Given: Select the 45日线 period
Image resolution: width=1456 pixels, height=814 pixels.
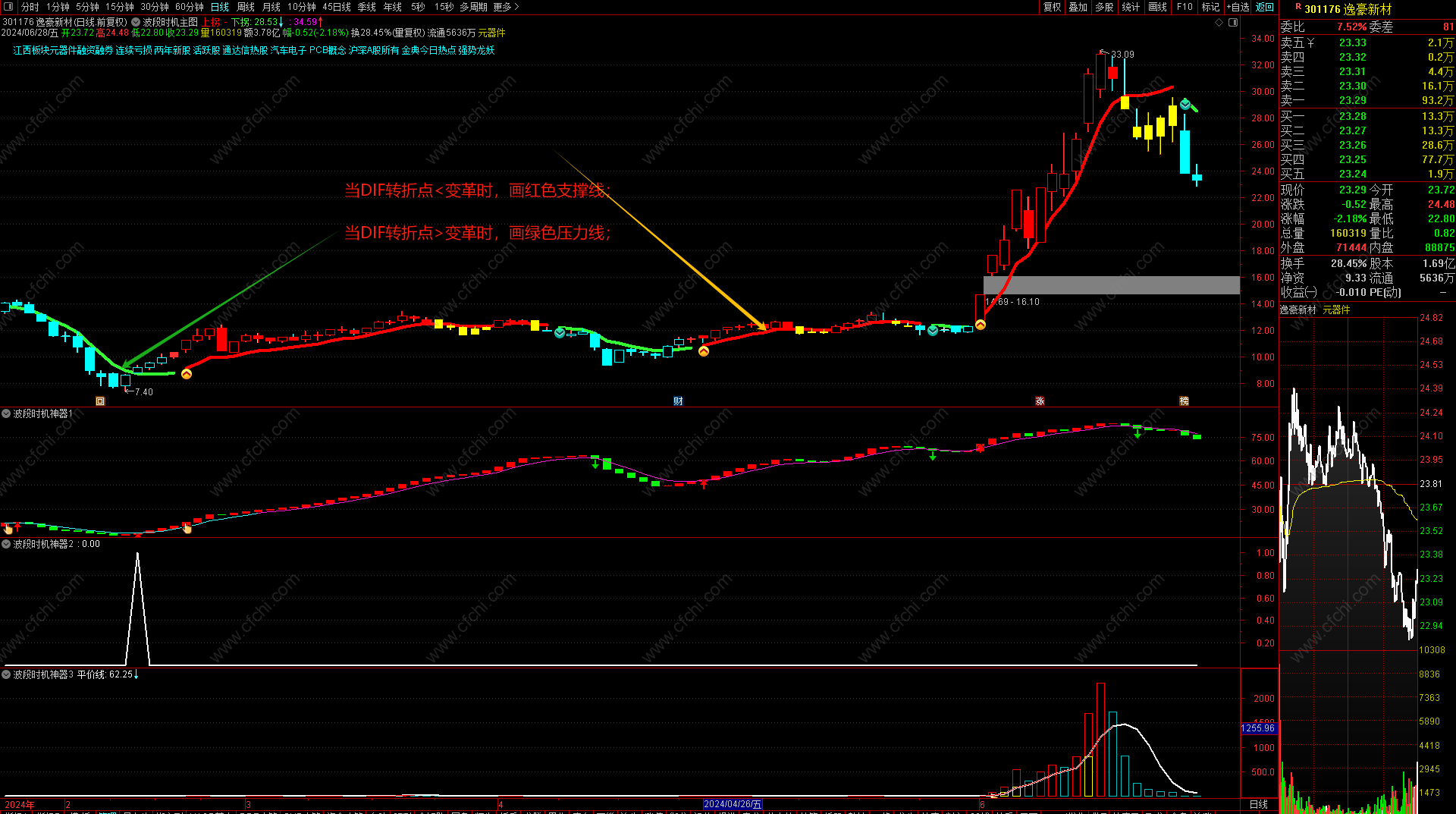Looking at the screenshot, I should [337, 7].
